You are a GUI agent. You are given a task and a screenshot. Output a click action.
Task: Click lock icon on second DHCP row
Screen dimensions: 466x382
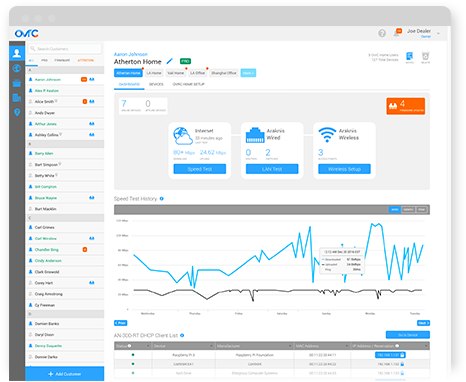(402, 364)
